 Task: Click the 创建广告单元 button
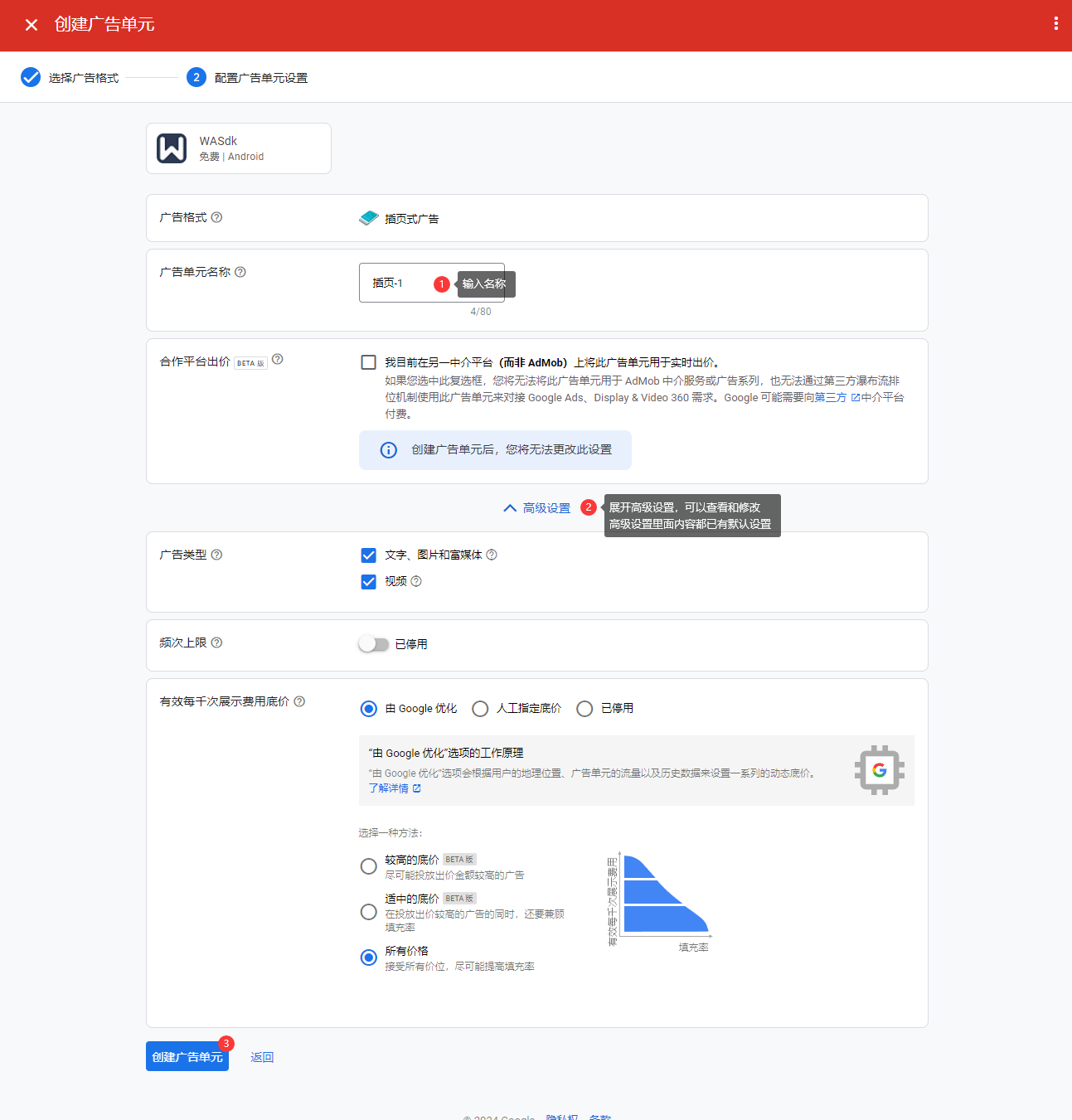187,1056
